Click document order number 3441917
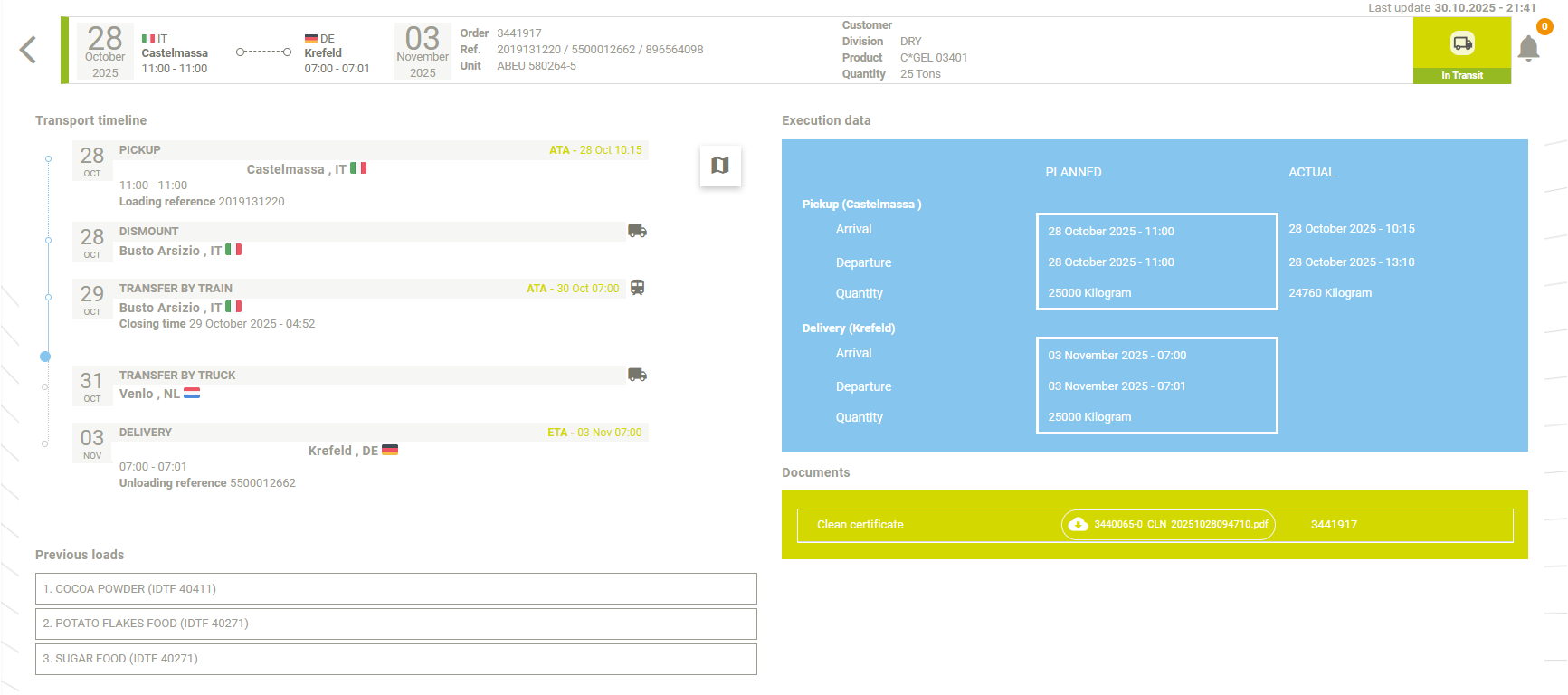 coord(1334,525)
